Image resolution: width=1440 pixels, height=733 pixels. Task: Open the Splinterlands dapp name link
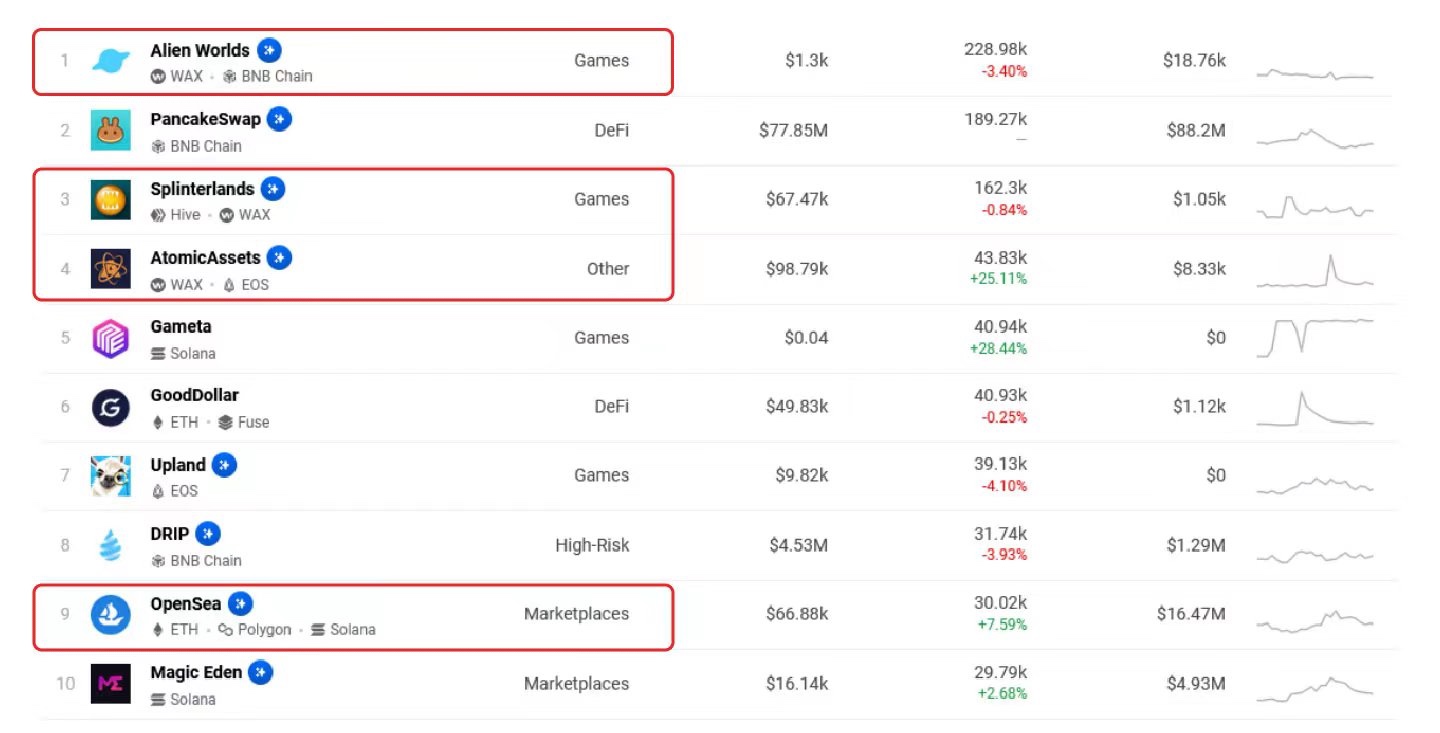pyautogui.click(x=202, y=188)
